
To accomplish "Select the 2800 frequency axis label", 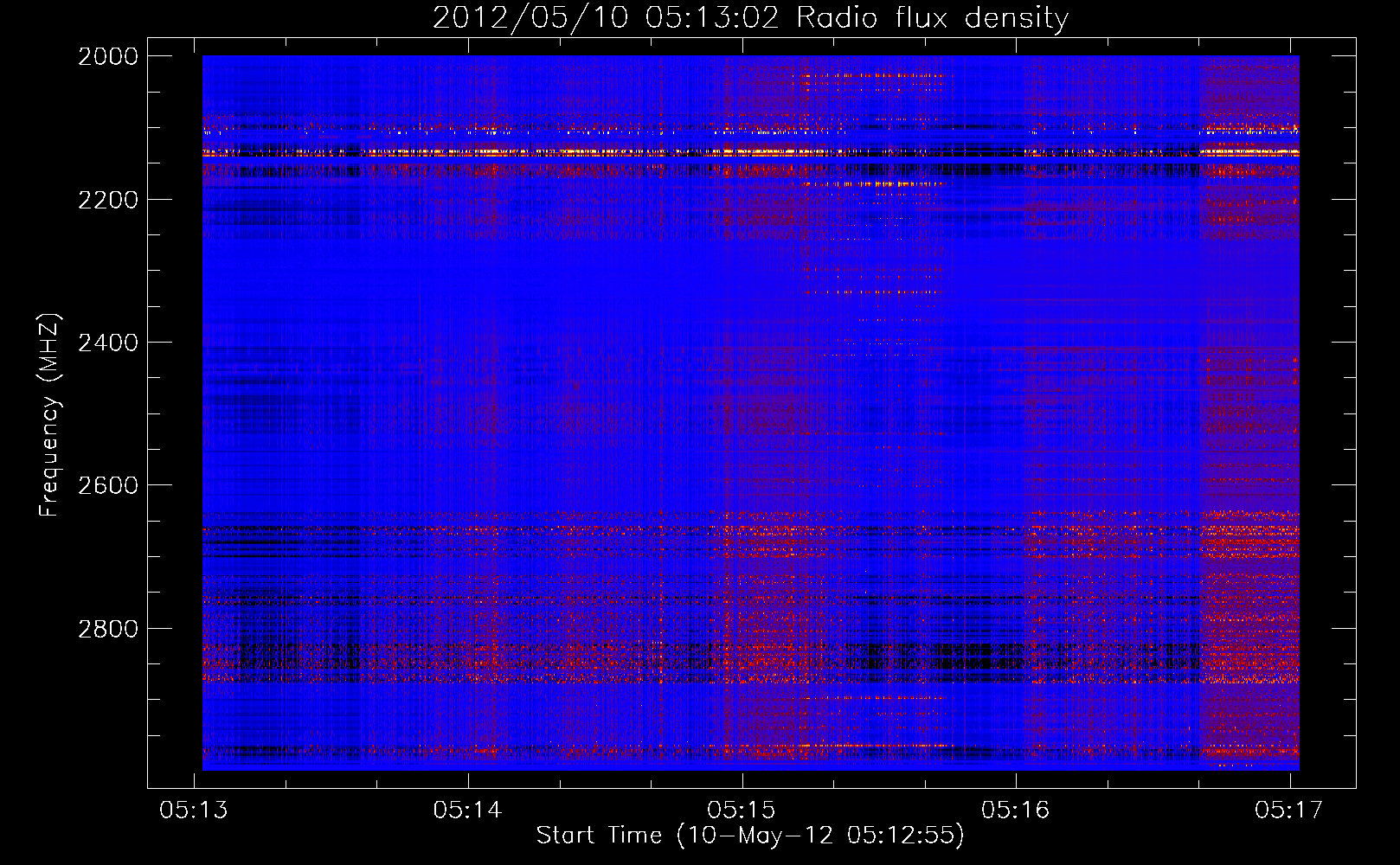I will point(108,629).
